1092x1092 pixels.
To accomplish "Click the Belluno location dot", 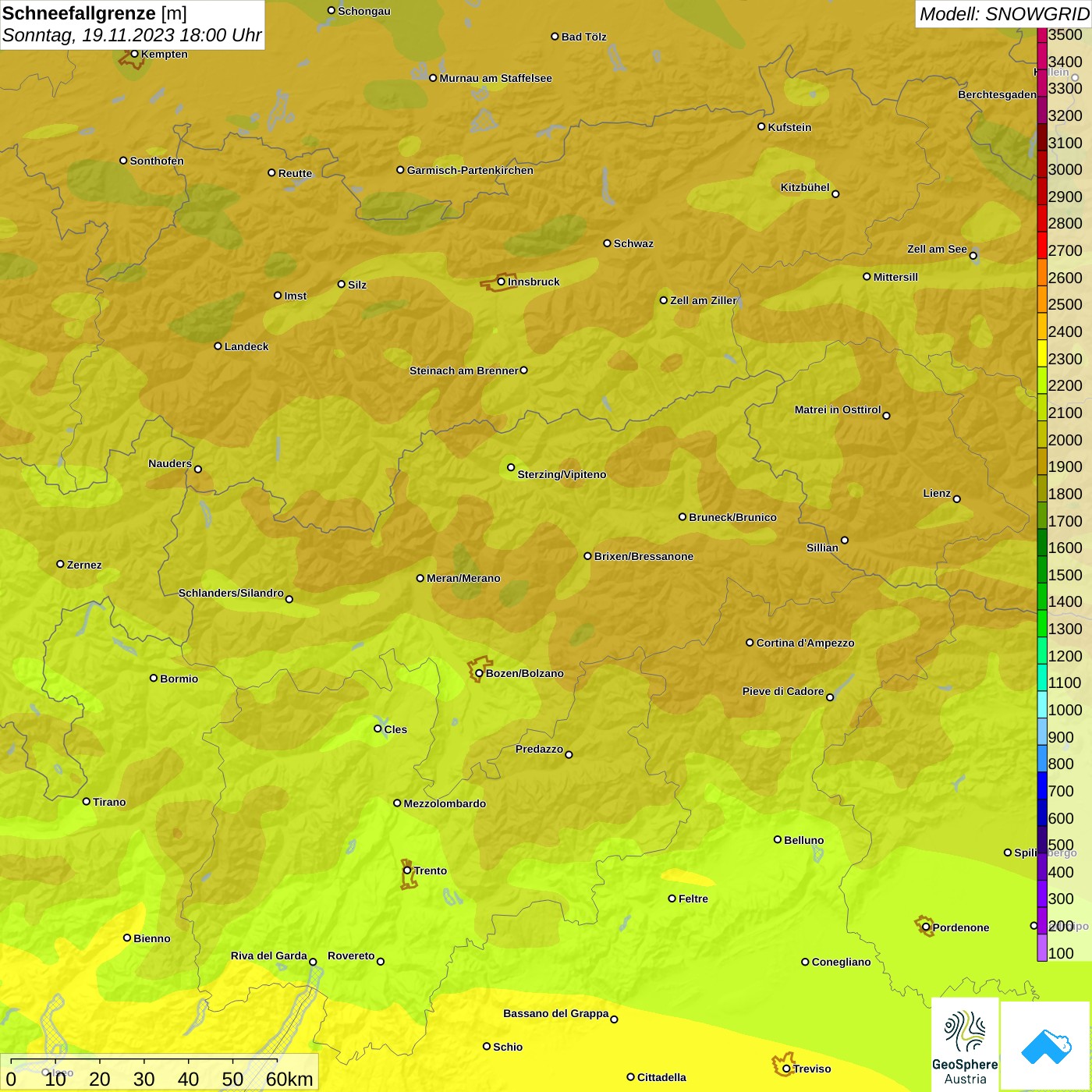I will [778, 839].
